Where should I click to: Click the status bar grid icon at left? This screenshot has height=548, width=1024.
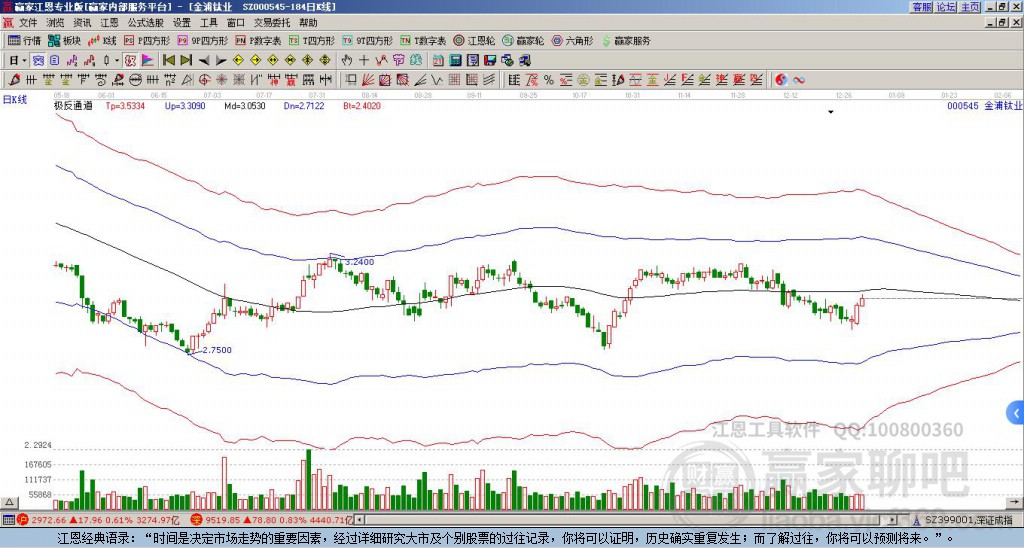click(8, 520)
